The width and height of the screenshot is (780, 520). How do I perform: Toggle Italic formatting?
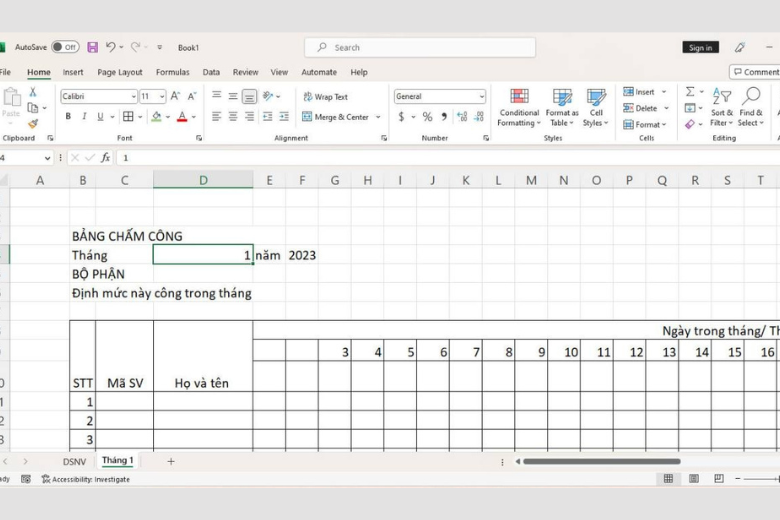pyautogui.click(x=84, y=116)
